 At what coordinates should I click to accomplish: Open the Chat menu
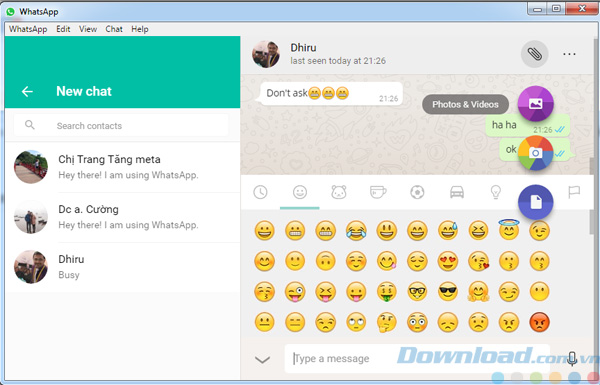[x=114, y=29]
